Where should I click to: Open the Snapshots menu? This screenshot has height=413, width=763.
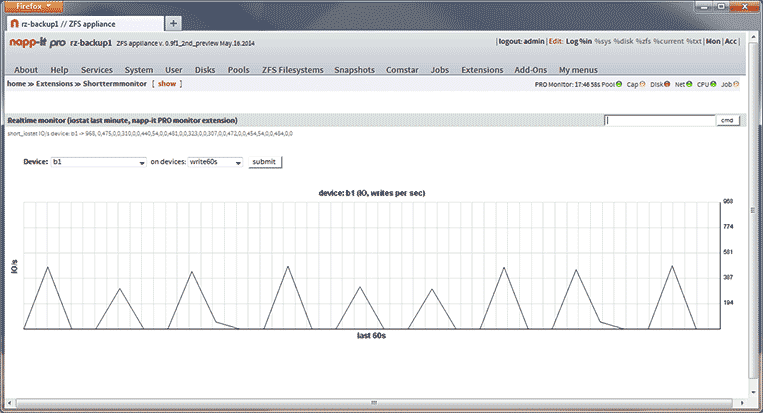pos(355,70)
